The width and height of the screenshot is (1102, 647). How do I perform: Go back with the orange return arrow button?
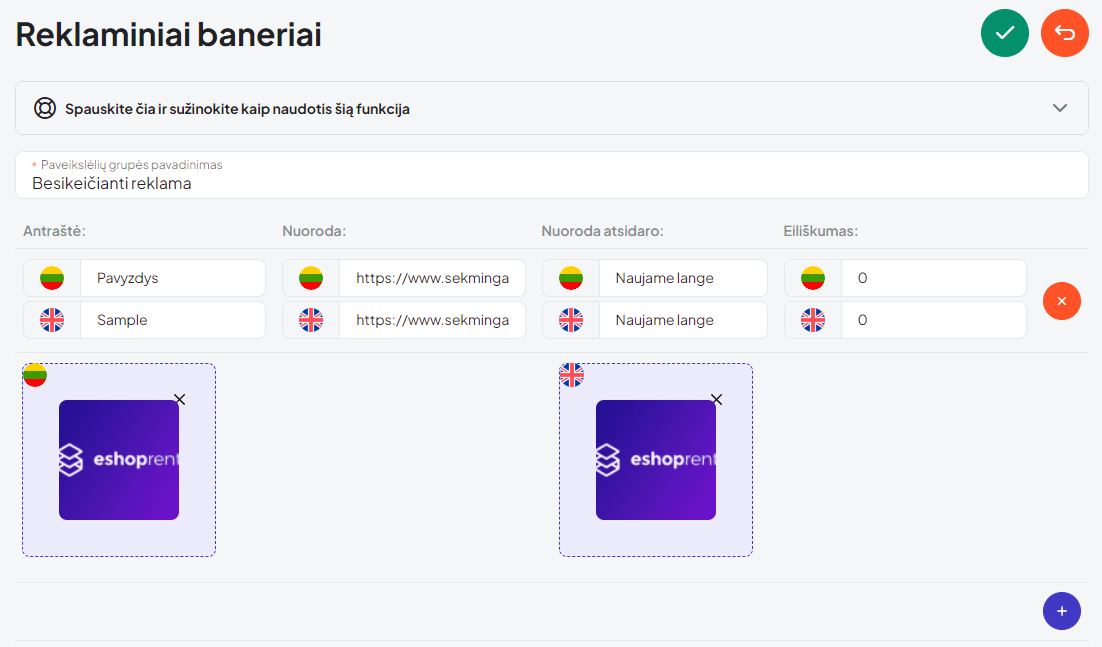[1064, 33]
